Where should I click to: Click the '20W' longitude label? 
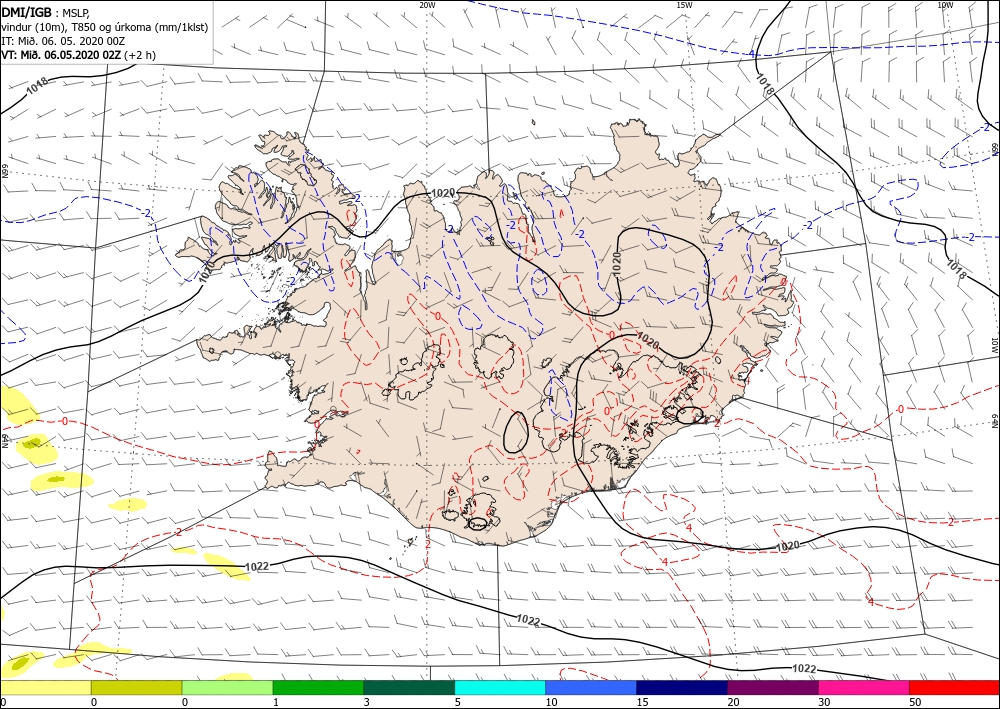(x=427, y=4)
